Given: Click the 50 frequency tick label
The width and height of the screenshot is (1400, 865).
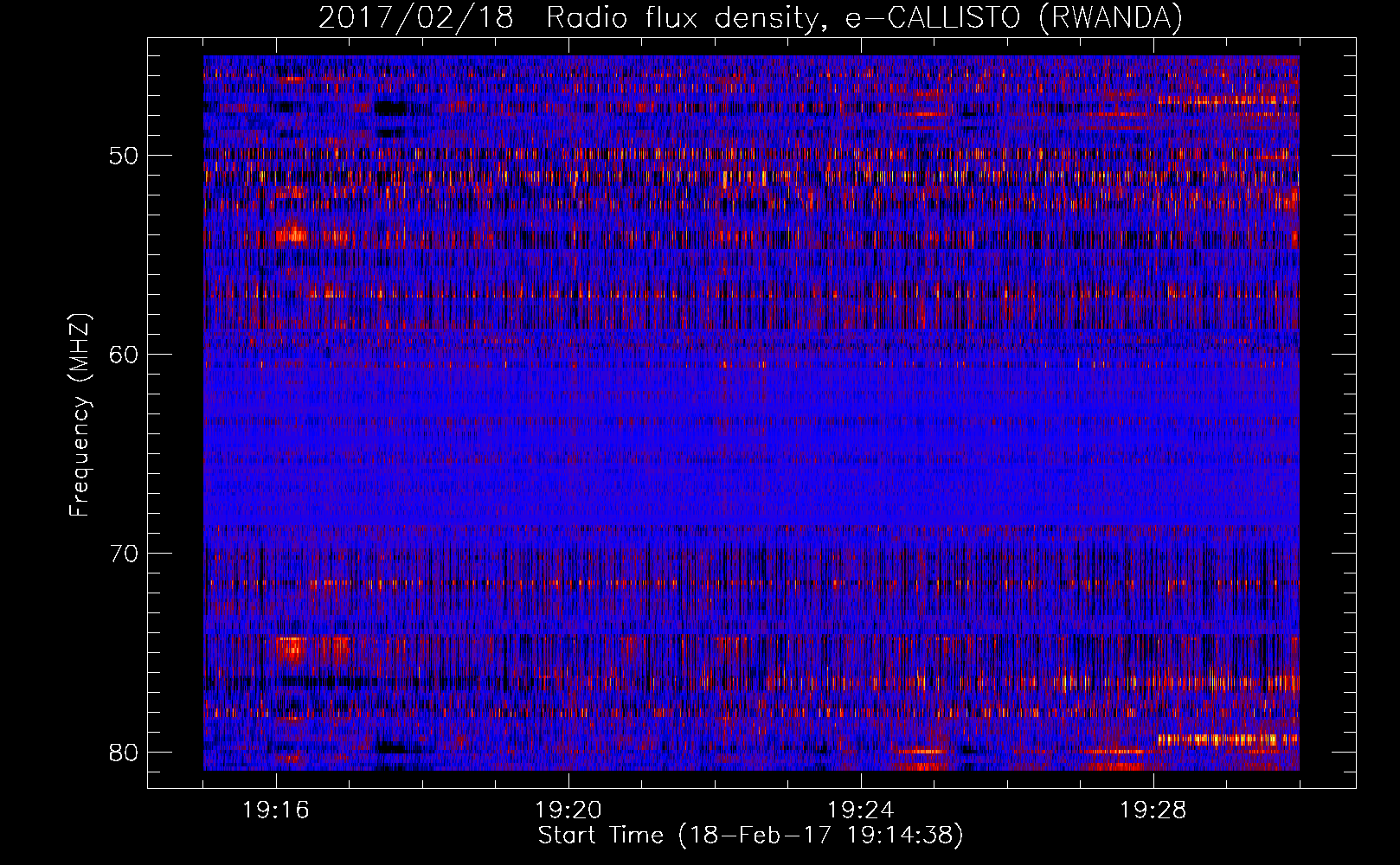Looking at the screenshot, I should pos(124,156).
